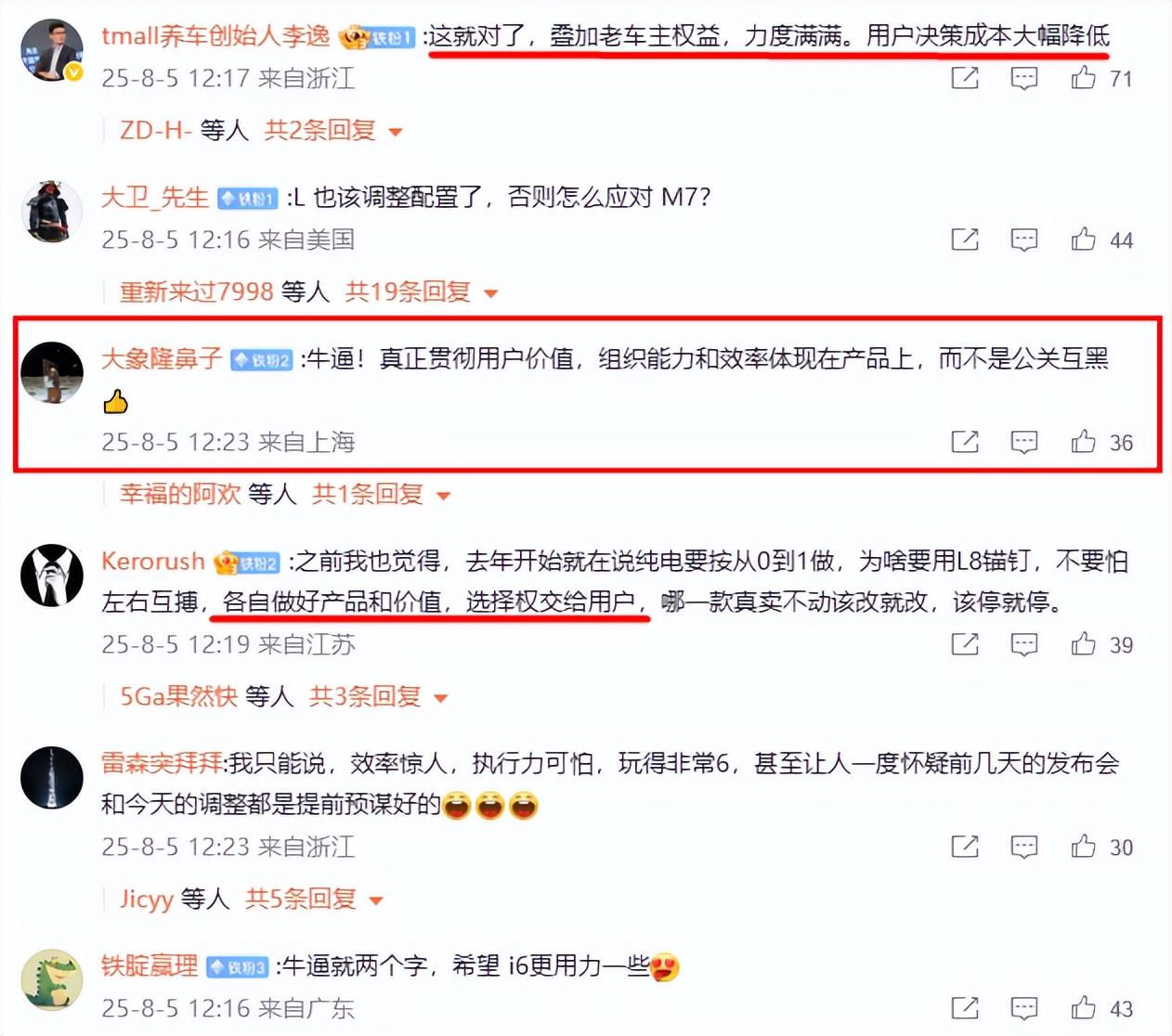Open reply box on 雷森实拜拜's comment
This screenshot has width=1172, height=1036.
(x=1023, y=847)
